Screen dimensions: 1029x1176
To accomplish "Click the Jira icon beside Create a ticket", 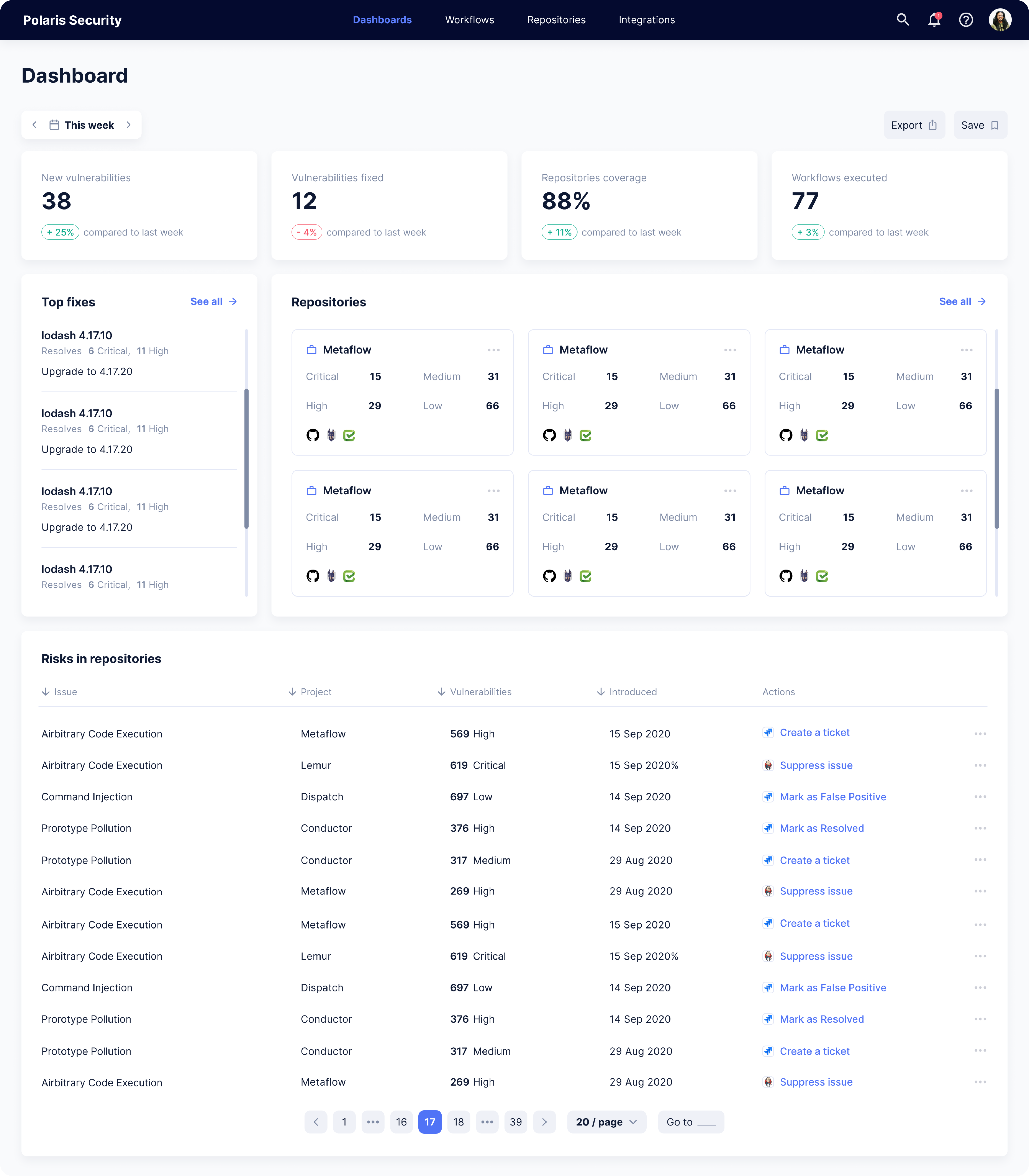I will click(x=768, y=733).
